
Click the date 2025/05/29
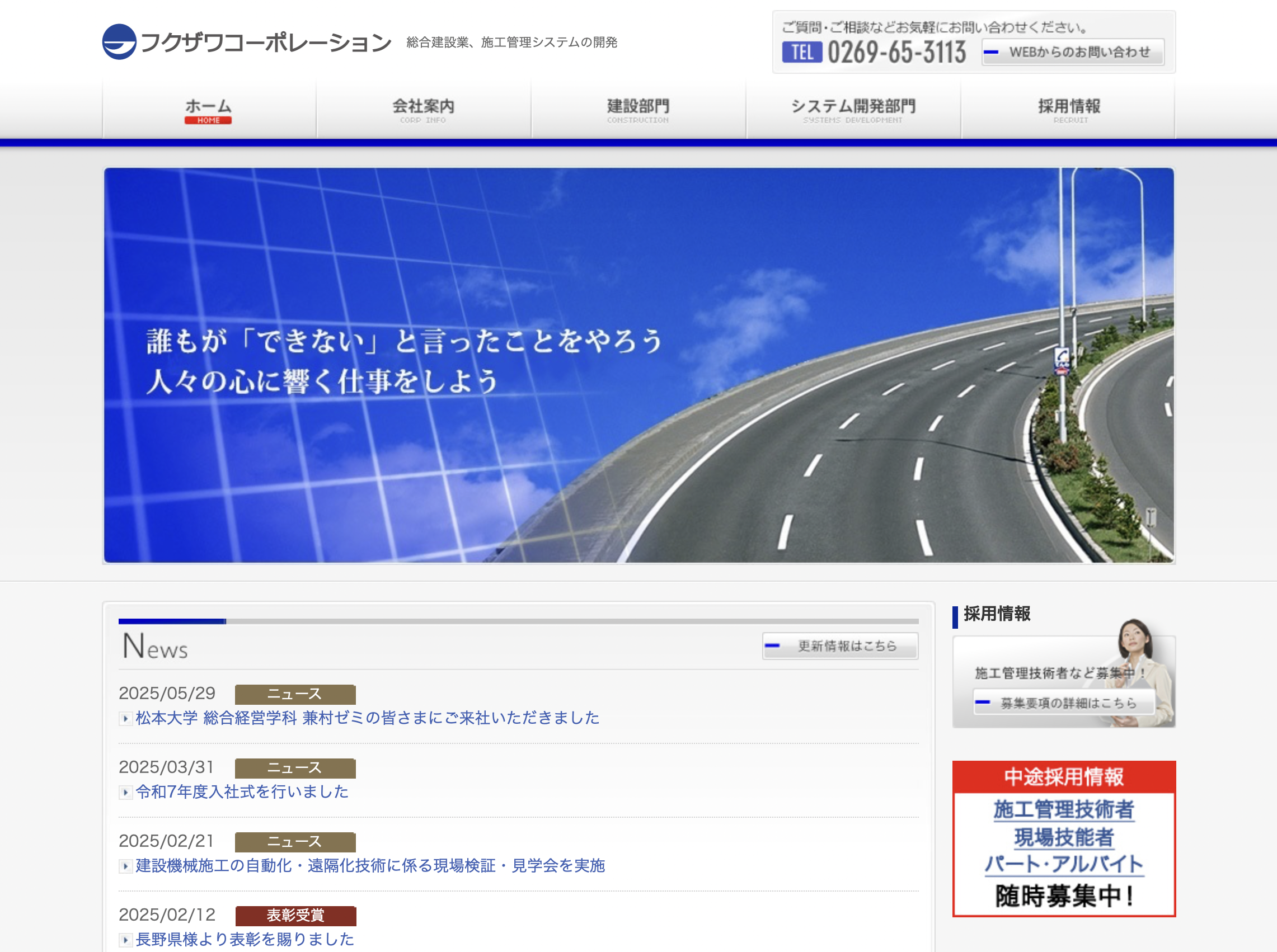click(x=167, y=693)
